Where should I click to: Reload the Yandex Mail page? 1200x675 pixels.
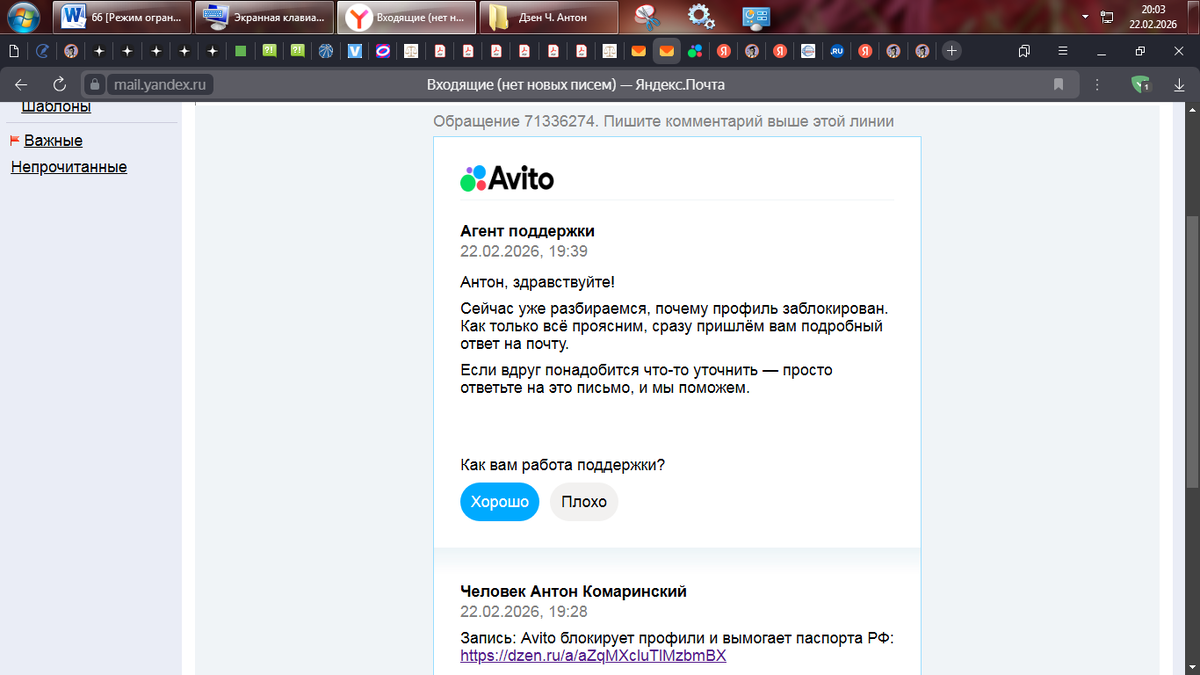[59, 85]
